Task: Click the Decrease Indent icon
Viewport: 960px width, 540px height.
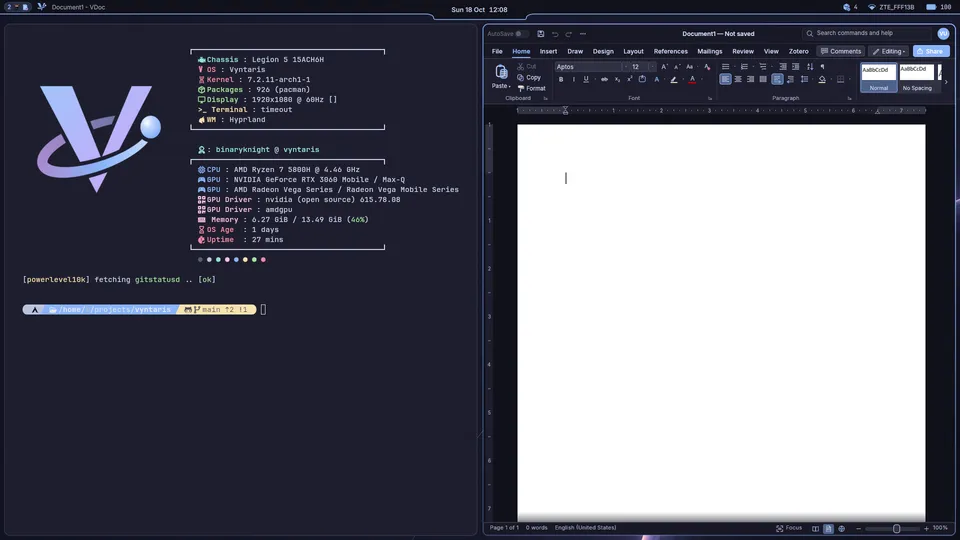Action: coord(783,67)
